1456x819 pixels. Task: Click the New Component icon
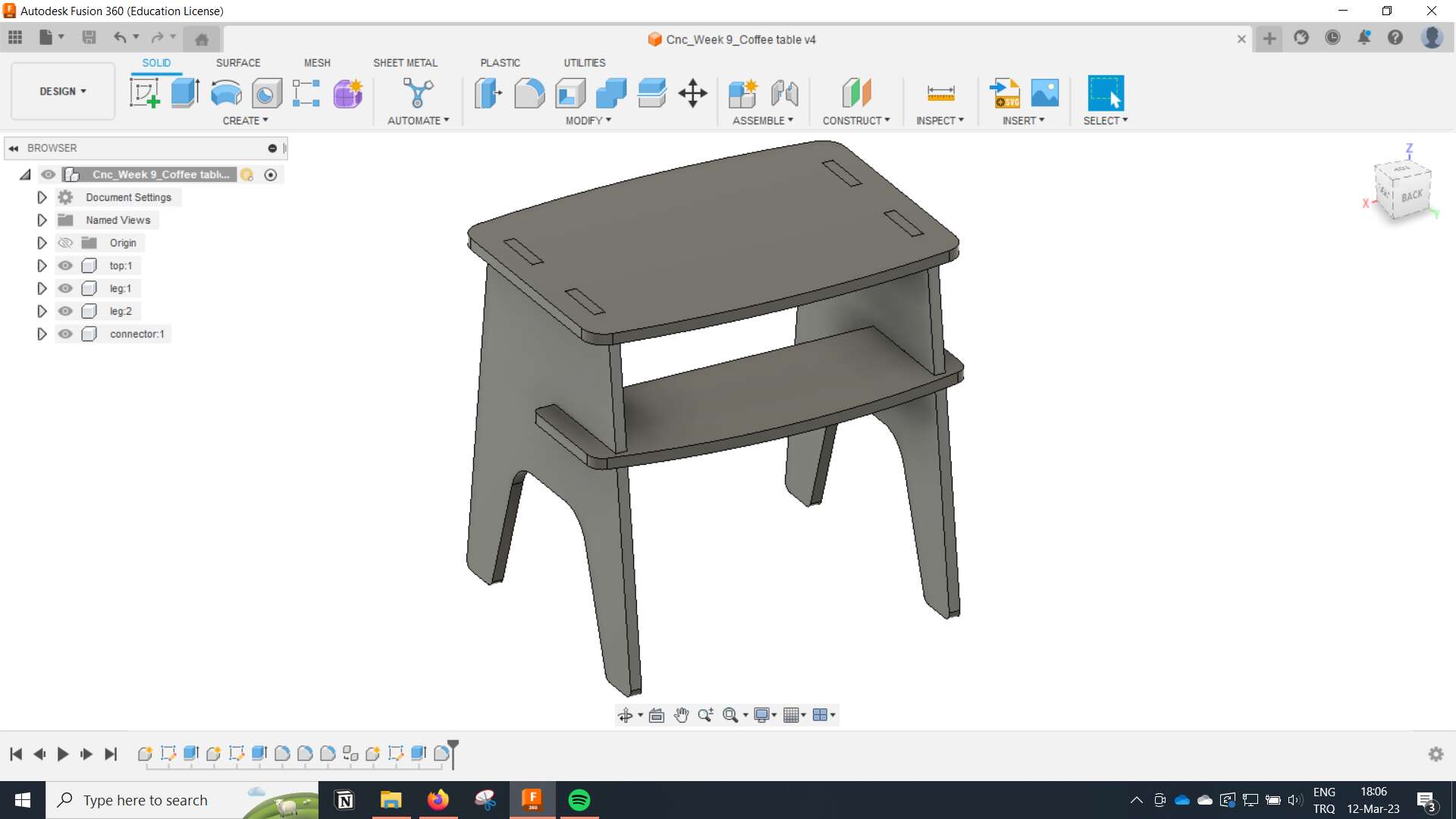[743, 93]
